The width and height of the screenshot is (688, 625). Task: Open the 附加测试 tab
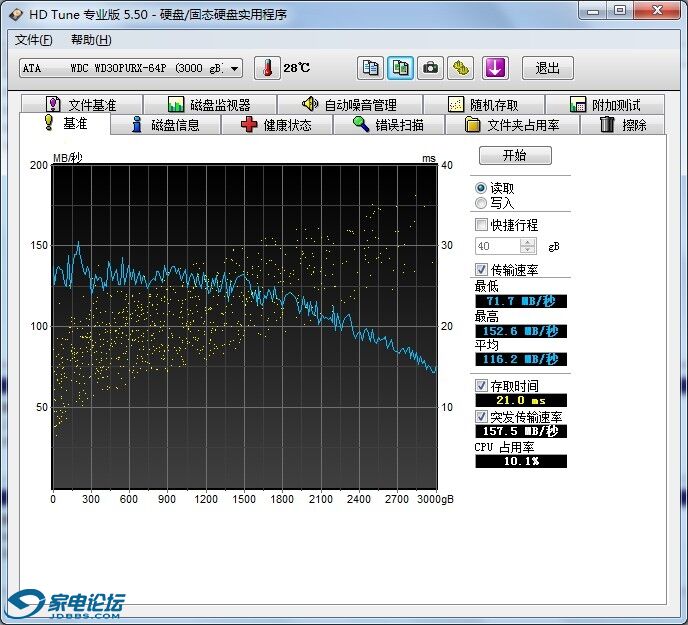point(605,104)
